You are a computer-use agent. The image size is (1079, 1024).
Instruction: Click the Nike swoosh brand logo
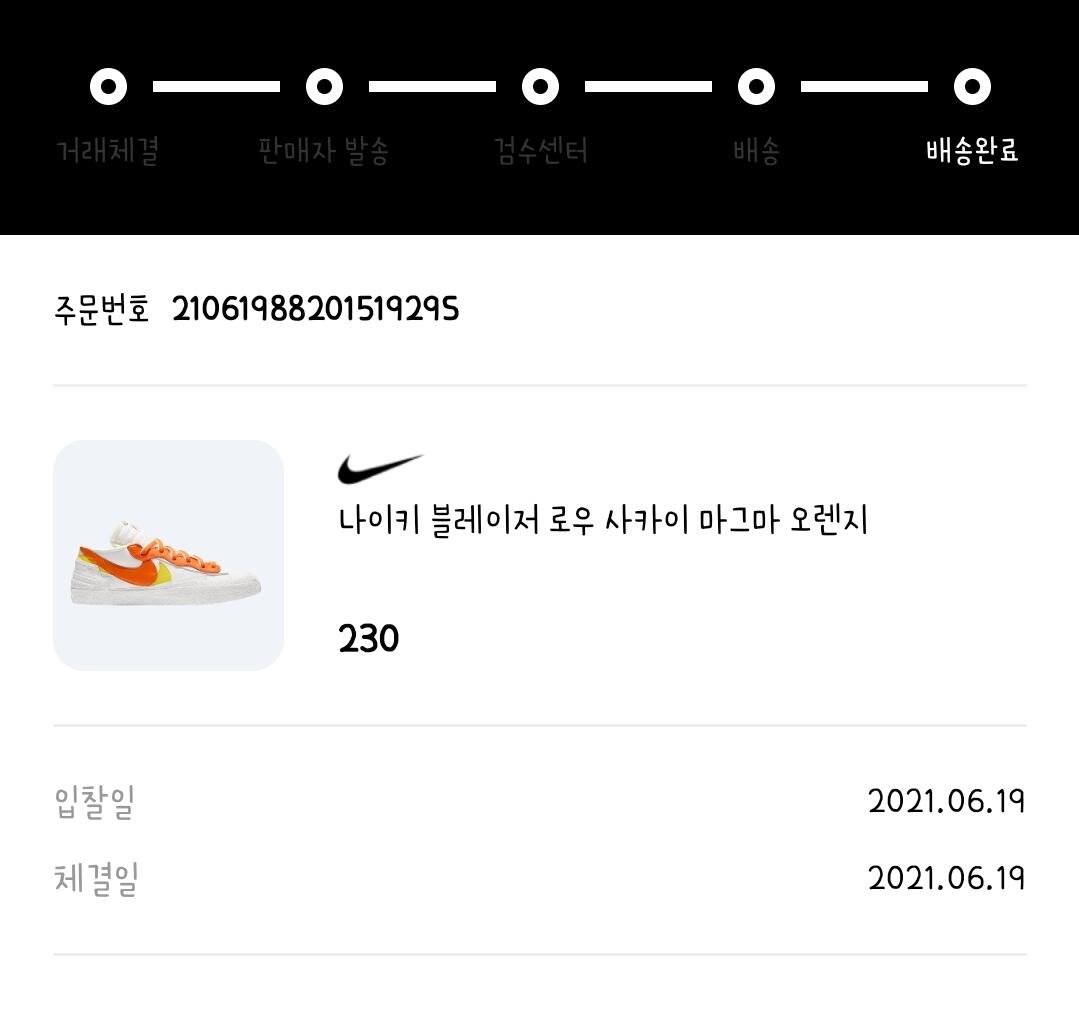381,469
